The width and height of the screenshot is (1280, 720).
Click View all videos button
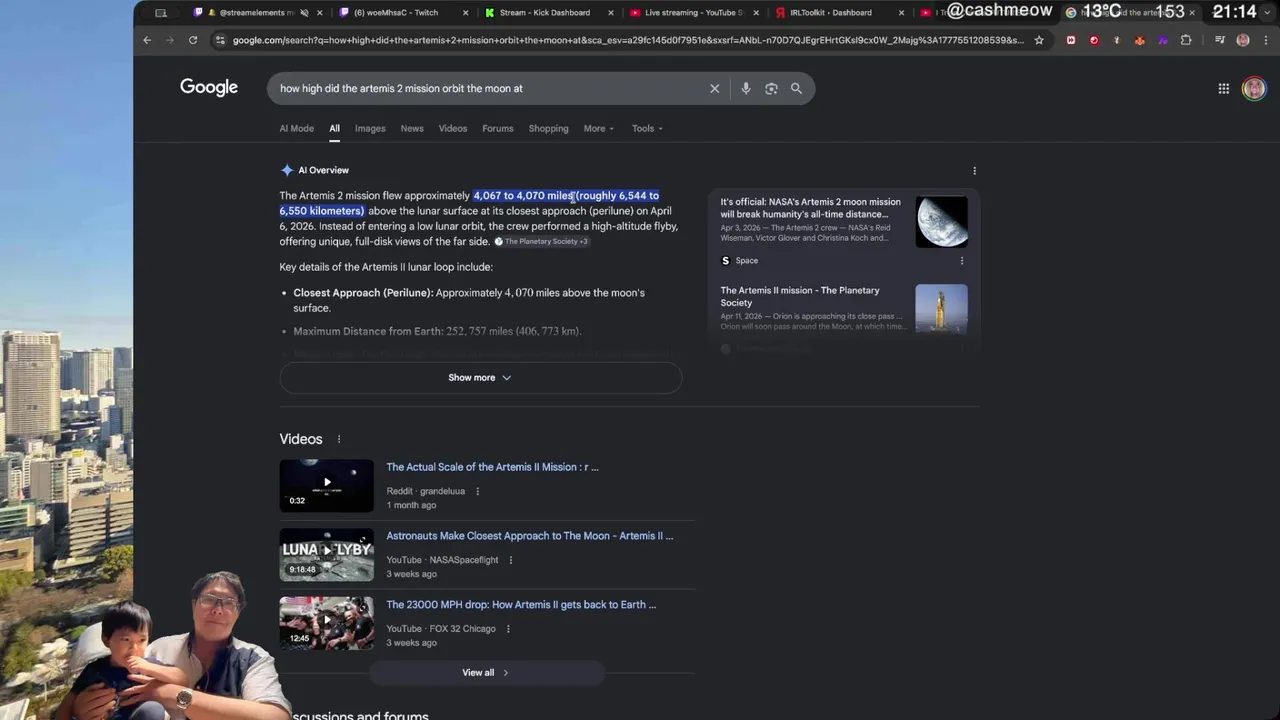[x=486, y=673]
